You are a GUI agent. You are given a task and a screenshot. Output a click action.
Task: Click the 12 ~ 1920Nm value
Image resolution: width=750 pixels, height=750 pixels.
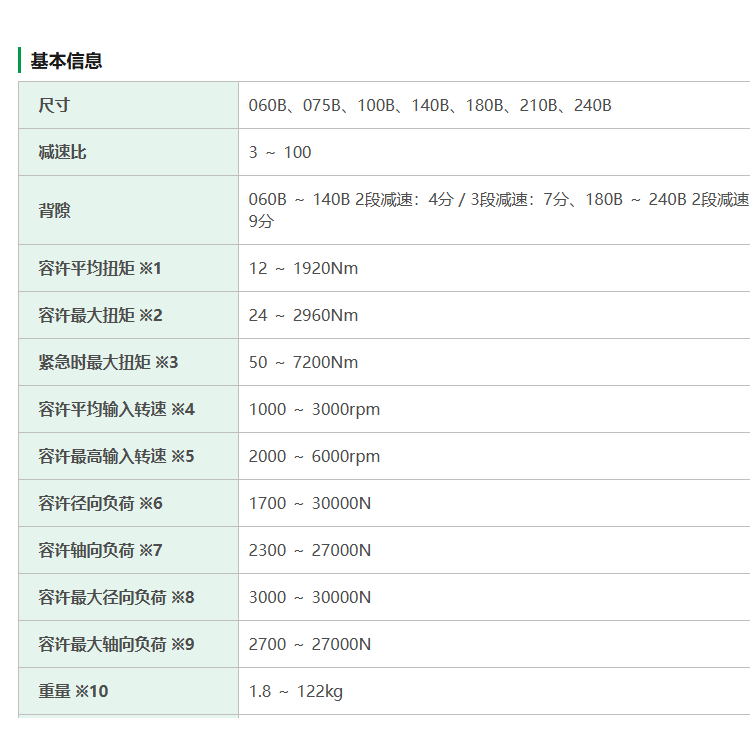[x=303, y=268]
